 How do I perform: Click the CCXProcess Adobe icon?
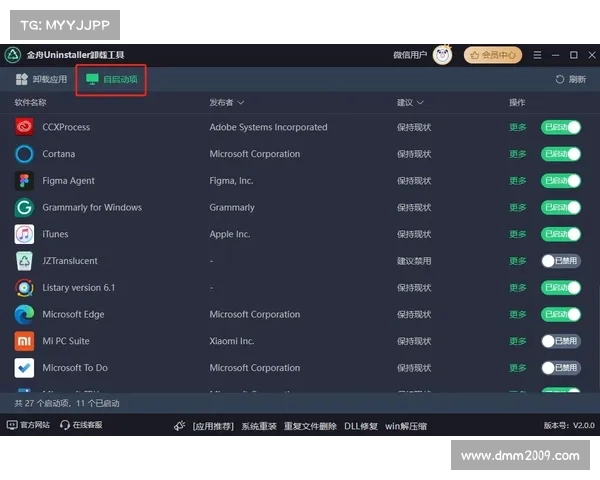[24, 127]
